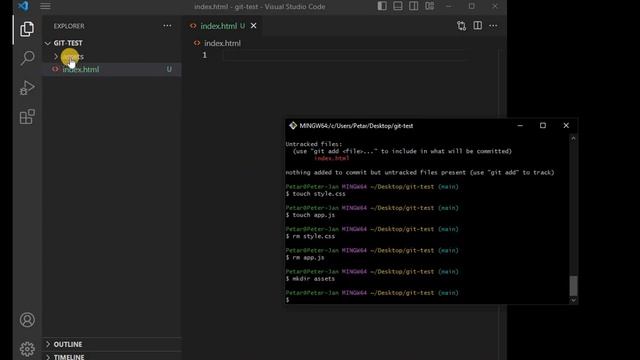640x360 pixels.
Task: Click the terminal scrollbar down arrow
Action: (573, 300)
